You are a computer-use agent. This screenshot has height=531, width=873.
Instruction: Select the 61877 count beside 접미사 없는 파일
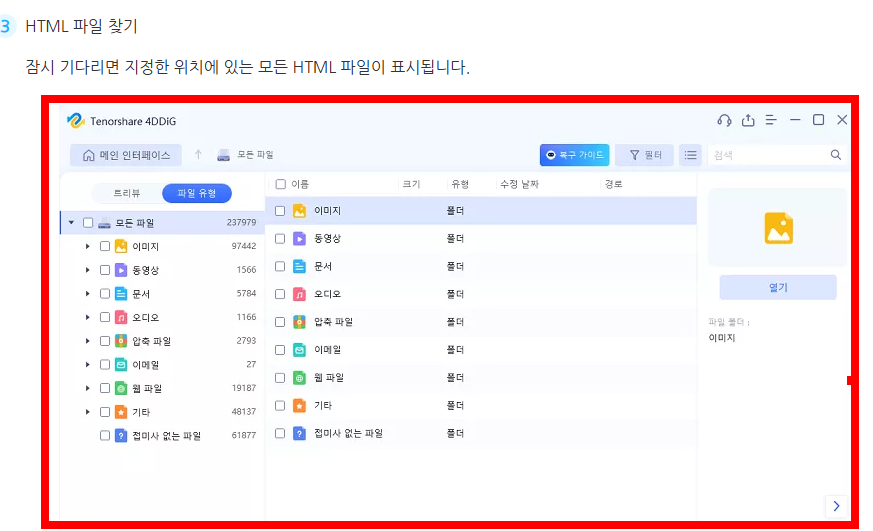tap(244, 435)
